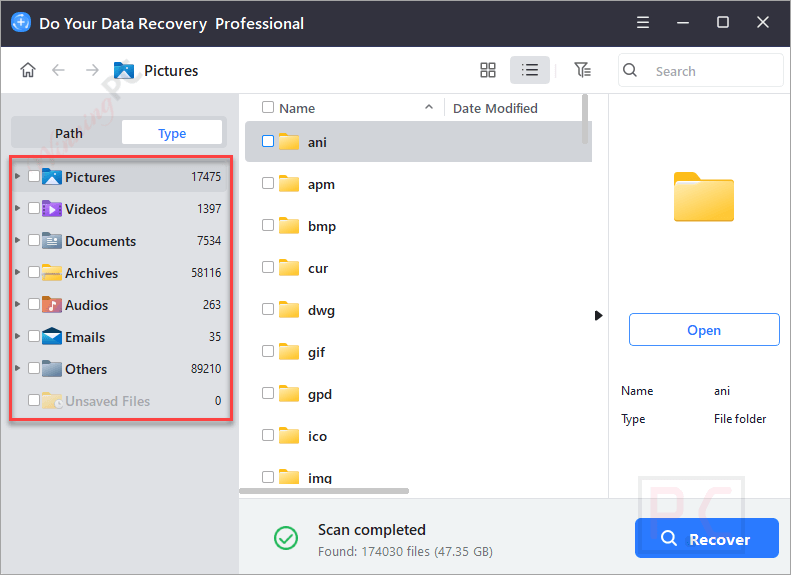Click the Documents category icon
Screen dimensions: 791x575
[52, 241]
